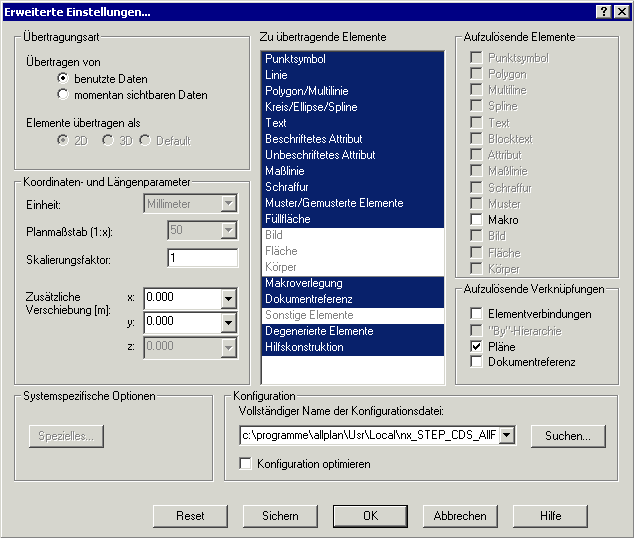The image size is (634, 538).
Task: Select 'Kreis/Ellipse/Spline' list entry
Action: click(x=353, y=107)
